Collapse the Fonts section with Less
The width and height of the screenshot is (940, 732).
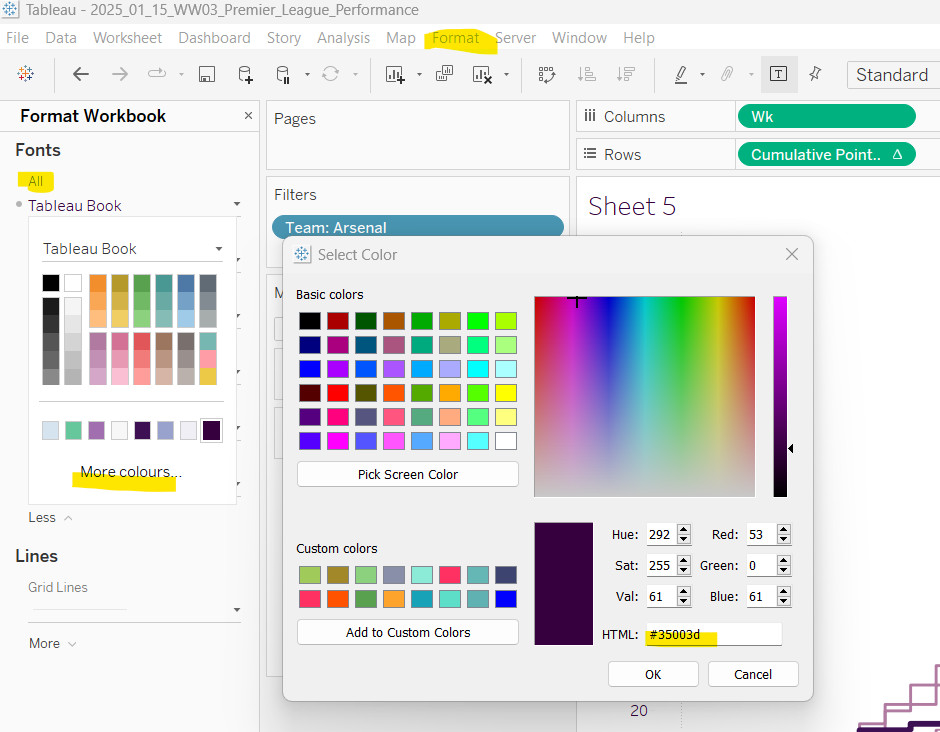pyautogui.click(x=50, y=517)
